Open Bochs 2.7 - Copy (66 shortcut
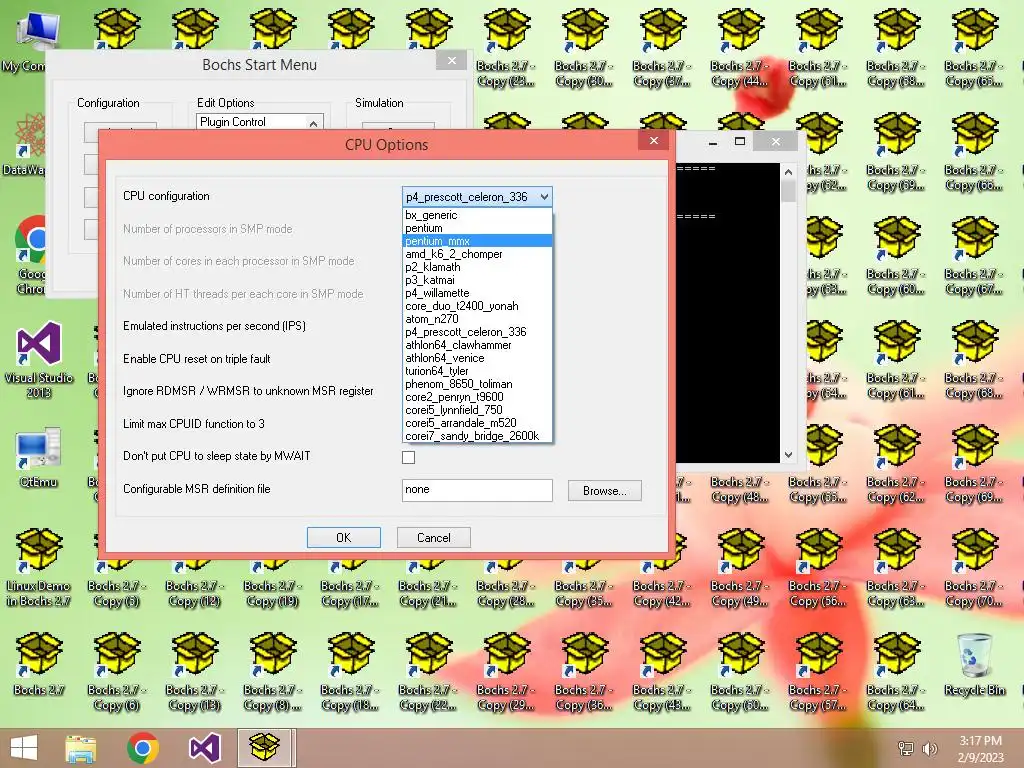This screenshot has width=1024, height=768. click(974, 151)
